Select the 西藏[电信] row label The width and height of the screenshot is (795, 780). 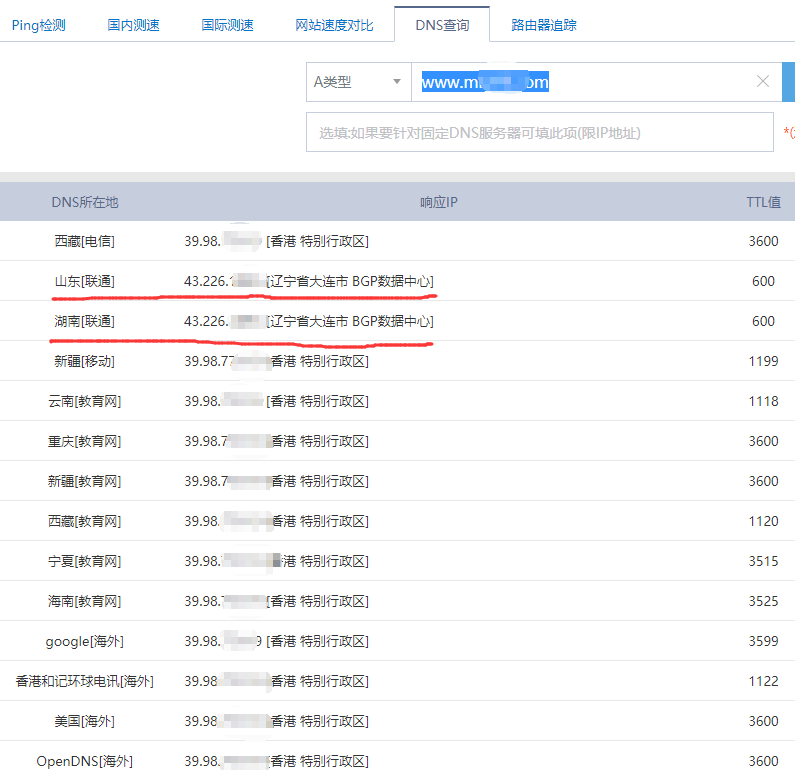tap(85, 241)
